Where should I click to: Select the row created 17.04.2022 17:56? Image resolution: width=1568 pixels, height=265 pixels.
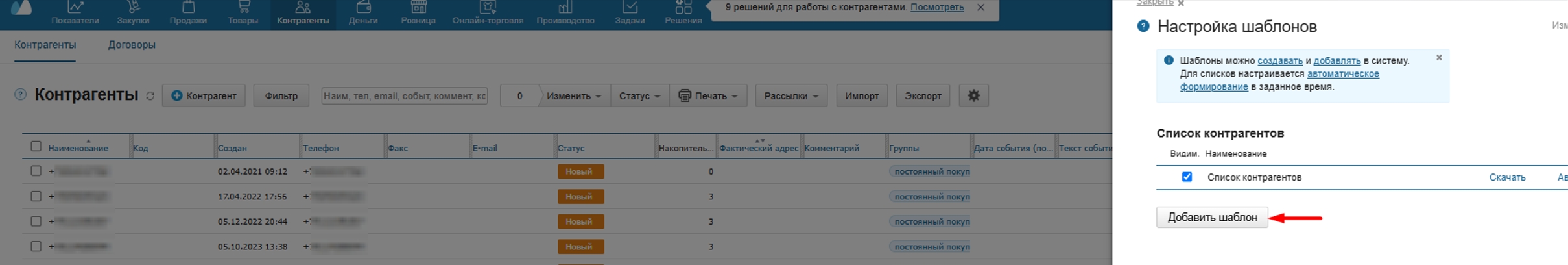36,196
